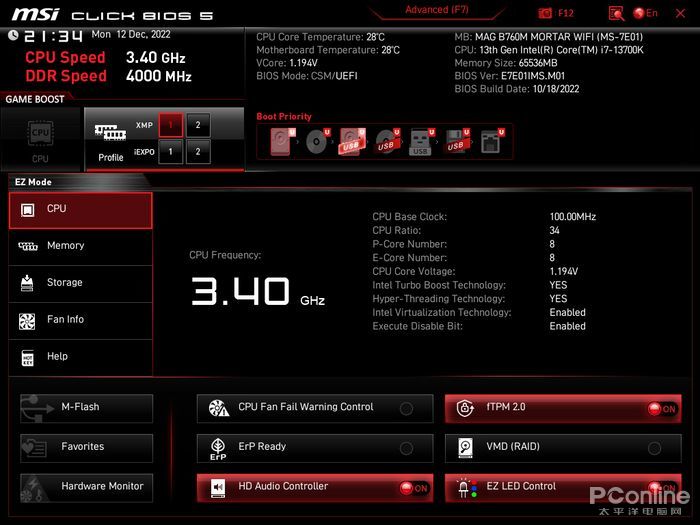
Task: Open Favorites
Action: click(87, 448)
